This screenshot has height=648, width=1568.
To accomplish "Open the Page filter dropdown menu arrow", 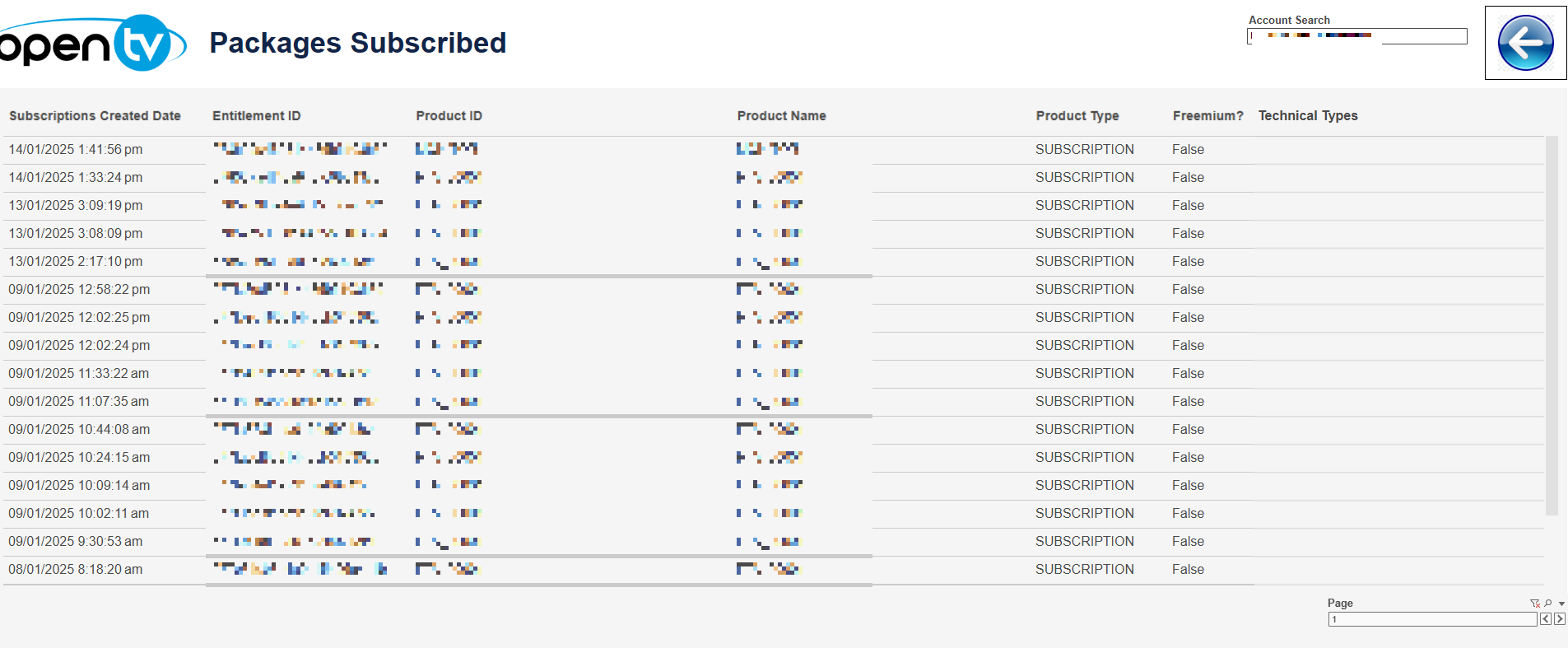I will 1561,604.
